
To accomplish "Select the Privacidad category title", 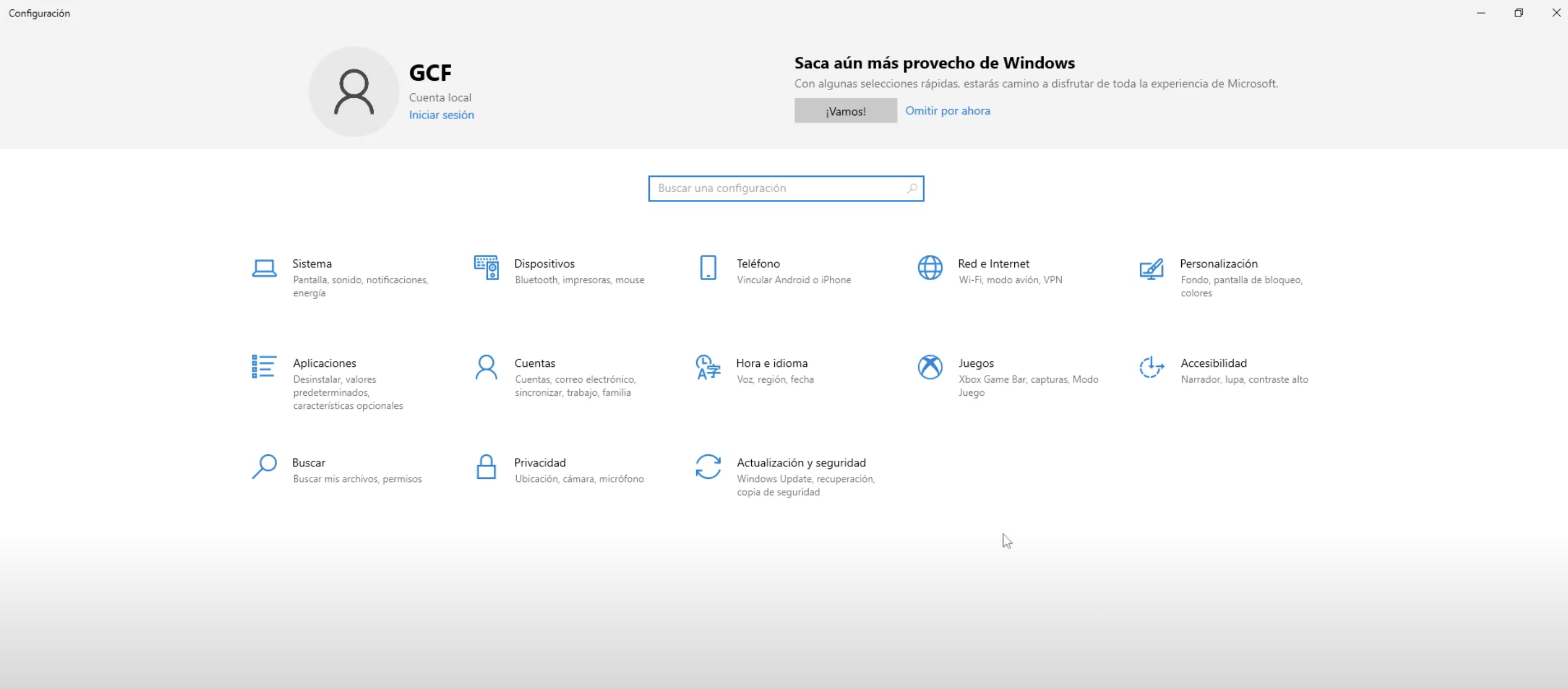I will click(540, 462).
